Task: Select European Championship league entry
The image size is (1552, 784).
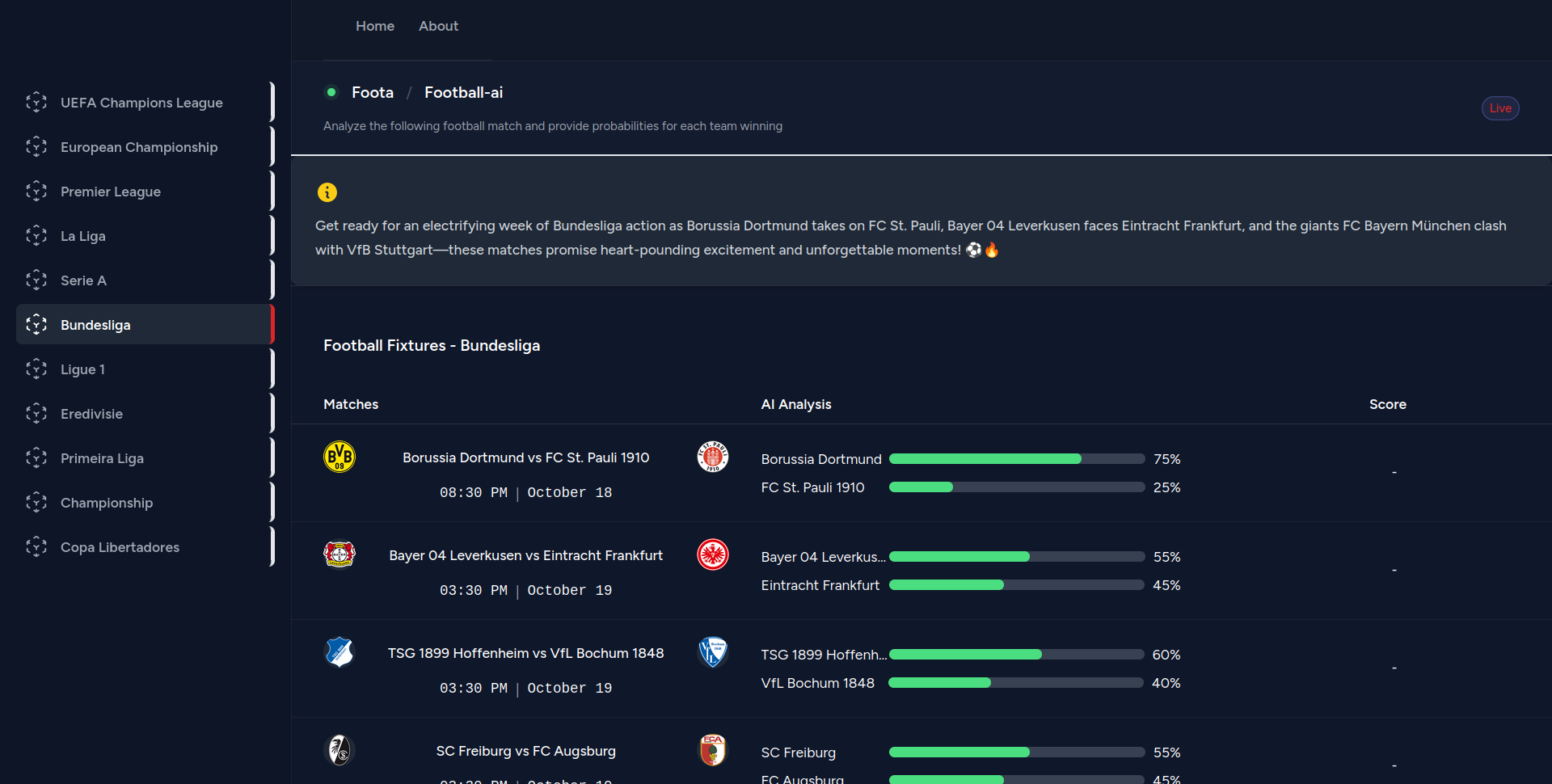Action: coord(145,146)
